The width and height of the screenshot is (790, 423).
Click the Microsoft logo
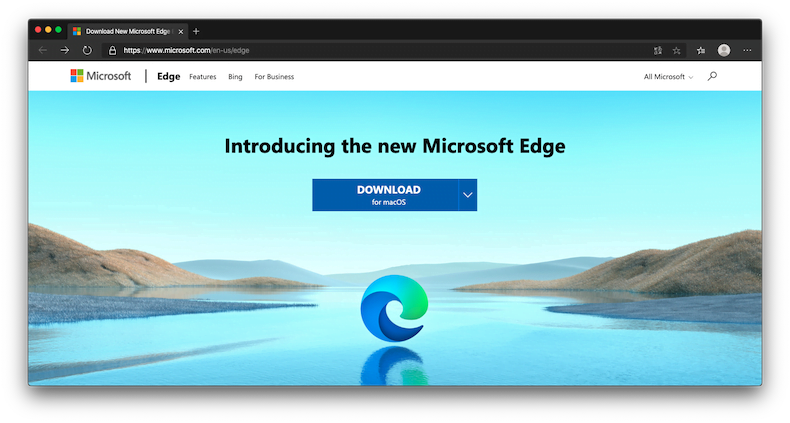101,76
